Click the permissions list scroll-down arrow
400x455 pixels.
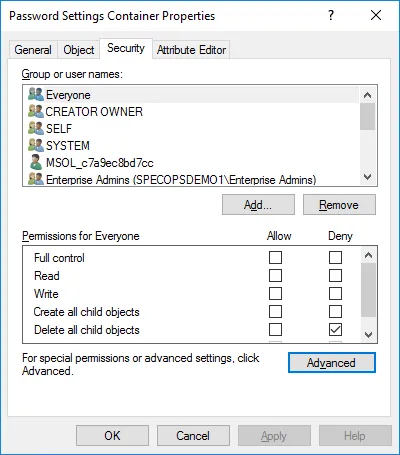368,334
